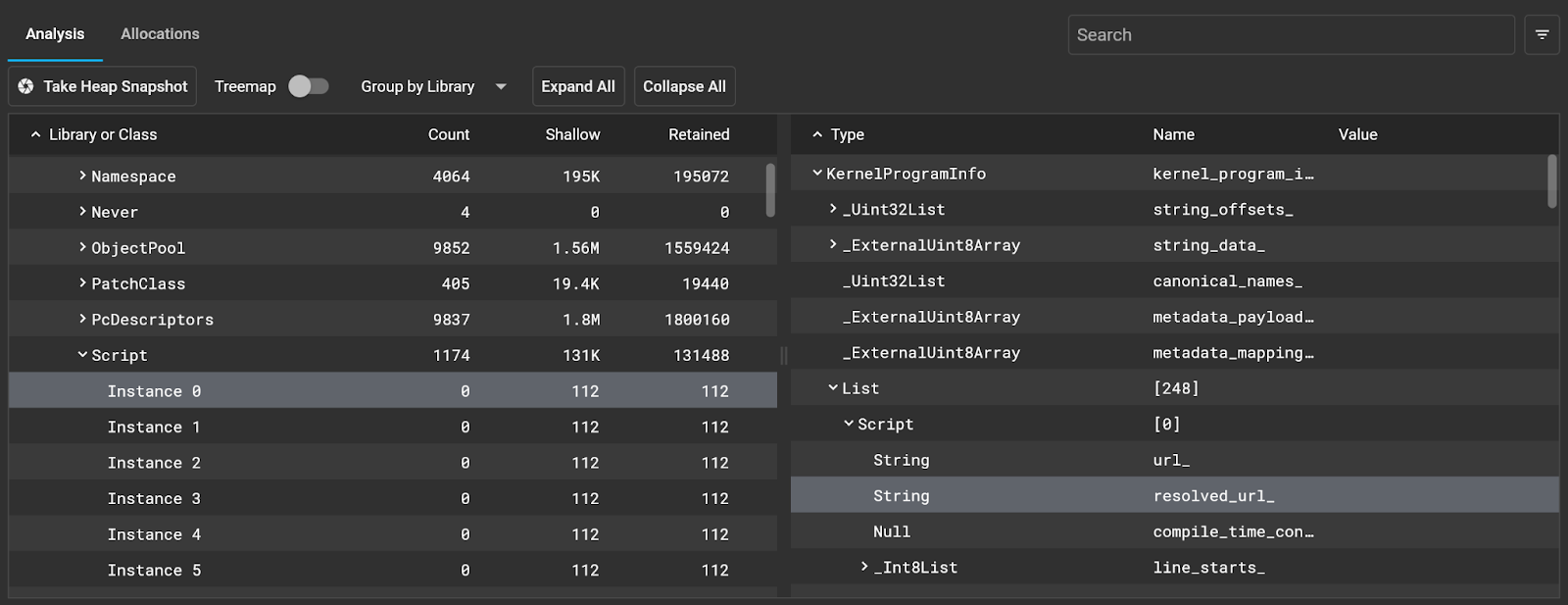Viewport: 1568px width, 605px height.
Task: Collapse the Script class row
Action: click(82, 355)
